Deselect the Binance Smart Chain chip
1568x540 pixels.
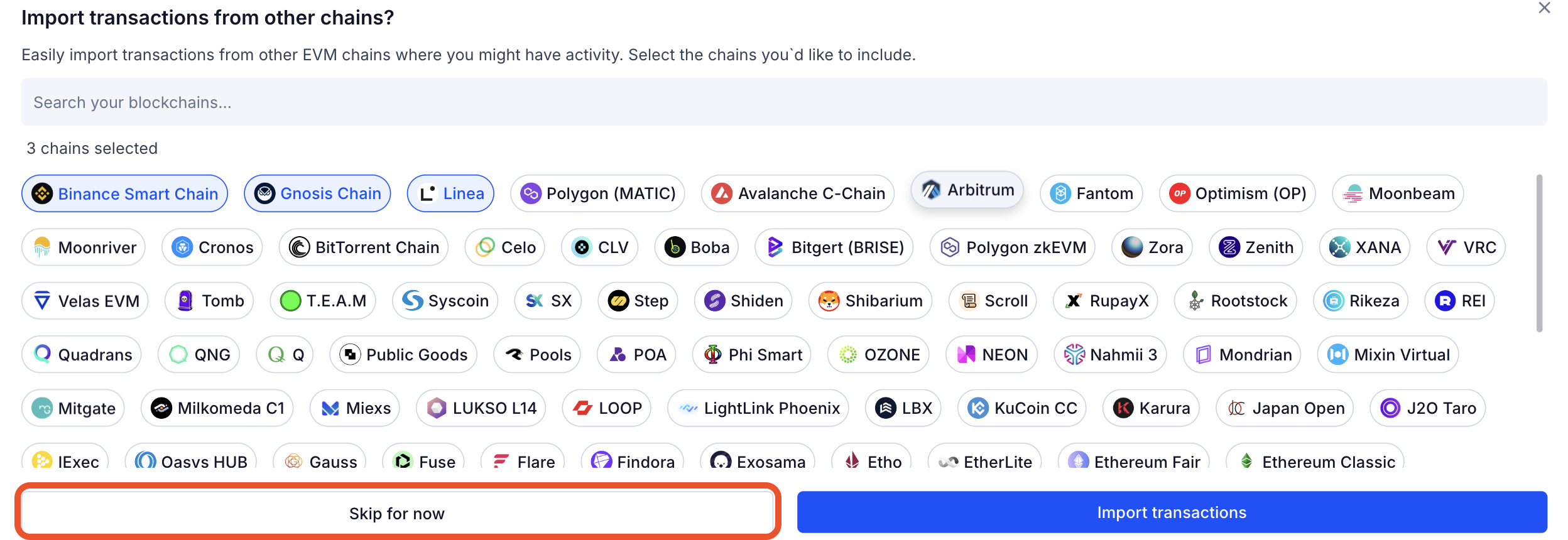tap(125, 193)
